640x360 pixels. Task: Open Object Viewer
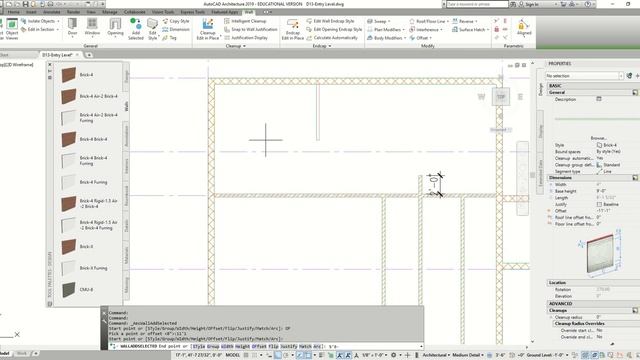point(12,29)
